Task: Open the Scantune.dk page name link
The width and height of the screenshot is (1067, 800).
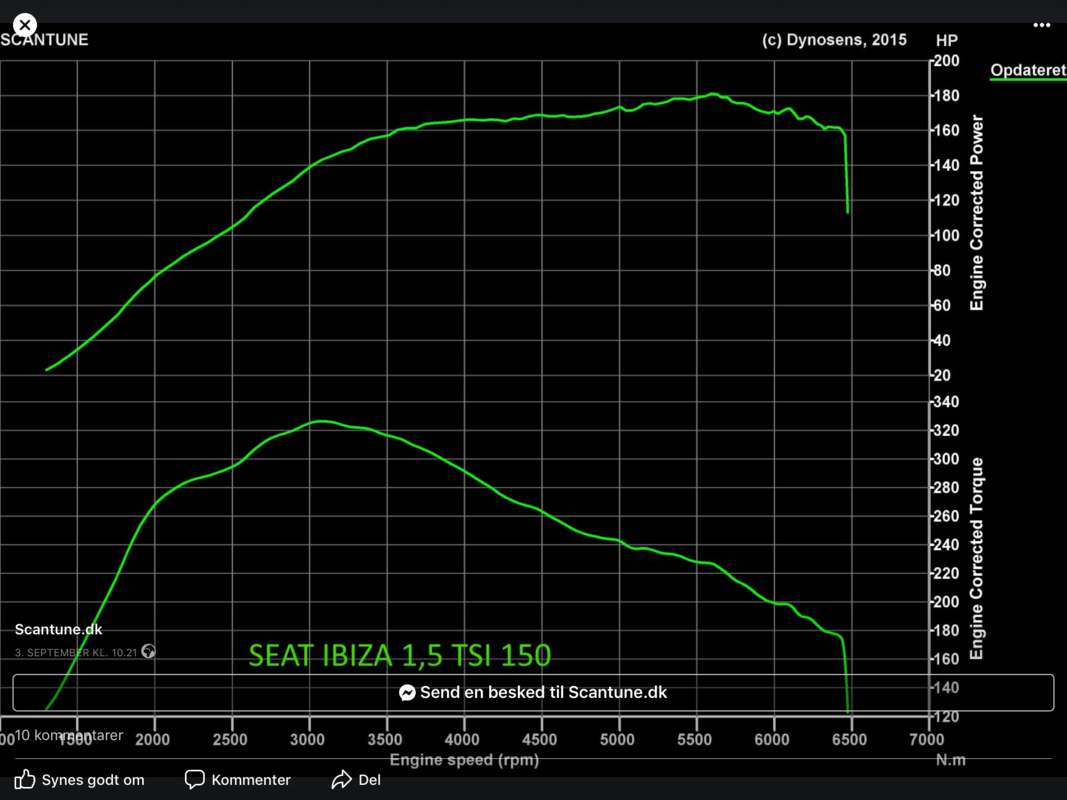Action: pos(58,630)
